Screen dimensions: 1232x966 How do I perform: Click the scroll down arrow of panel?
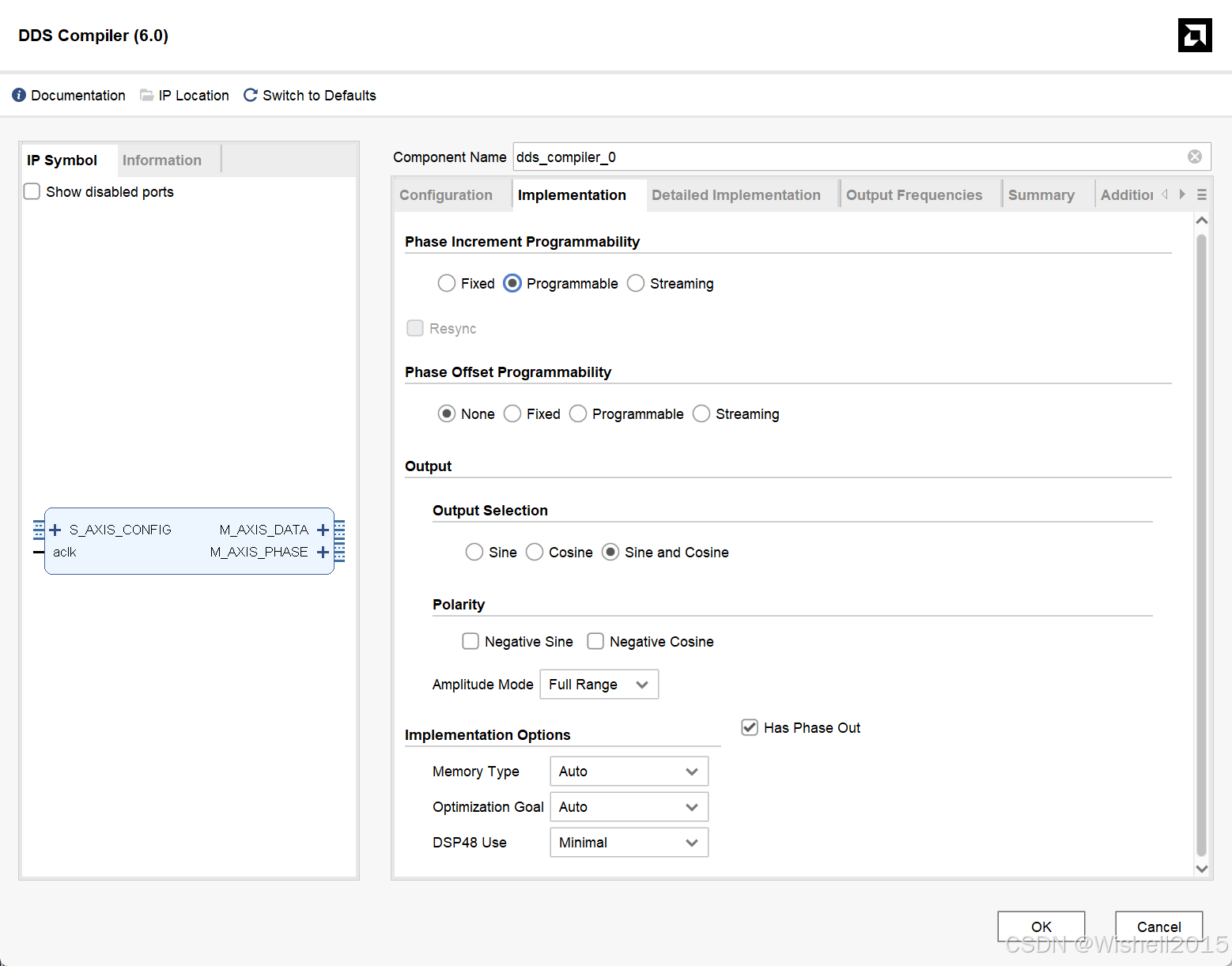click(x=1202, y=868)
